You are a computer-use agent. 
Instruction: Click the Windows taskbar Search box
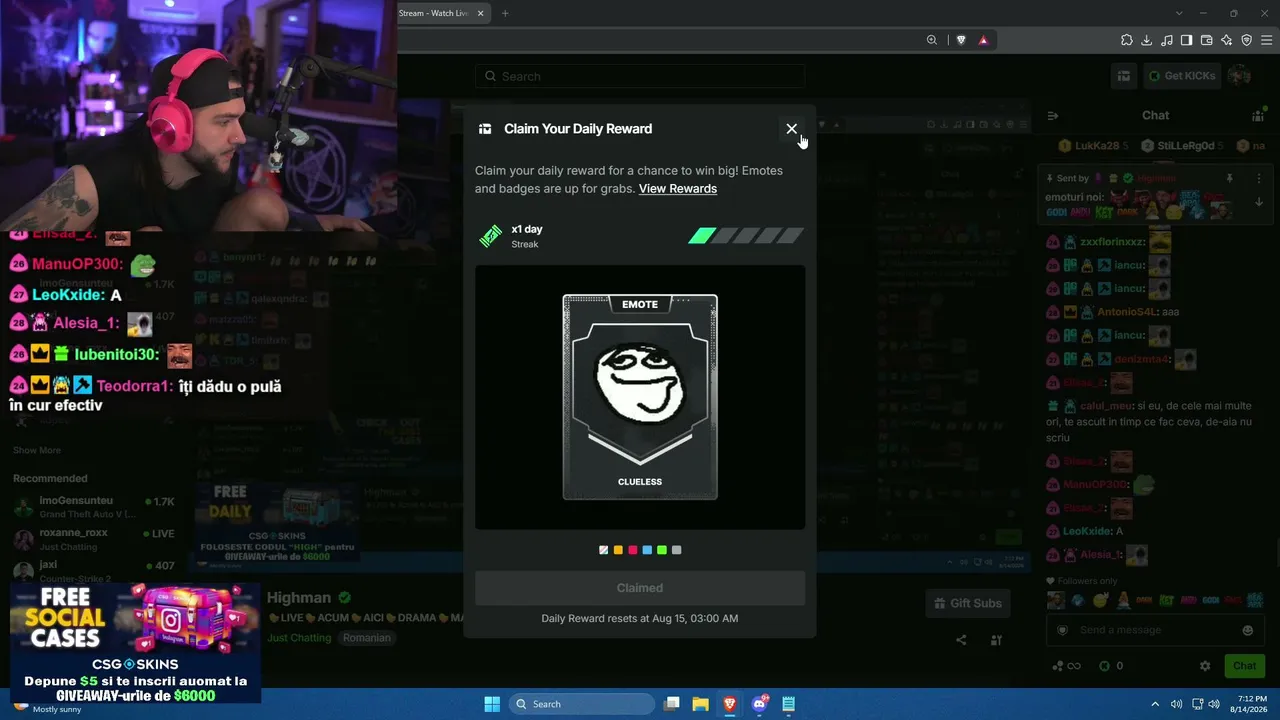pyautogui.click(x=582, y=704)
